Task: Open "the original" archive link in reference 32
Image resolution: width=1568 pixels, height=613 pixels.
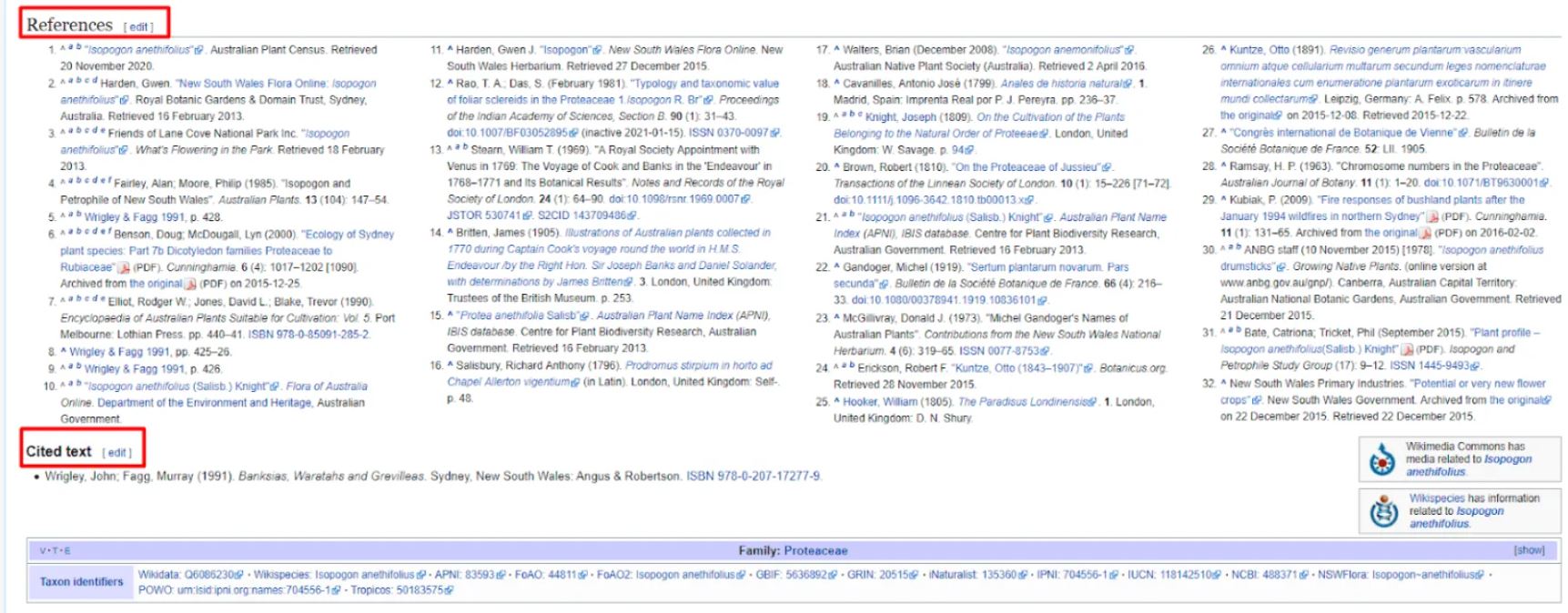Action: pyautogui.click(x=1521, y=400)
